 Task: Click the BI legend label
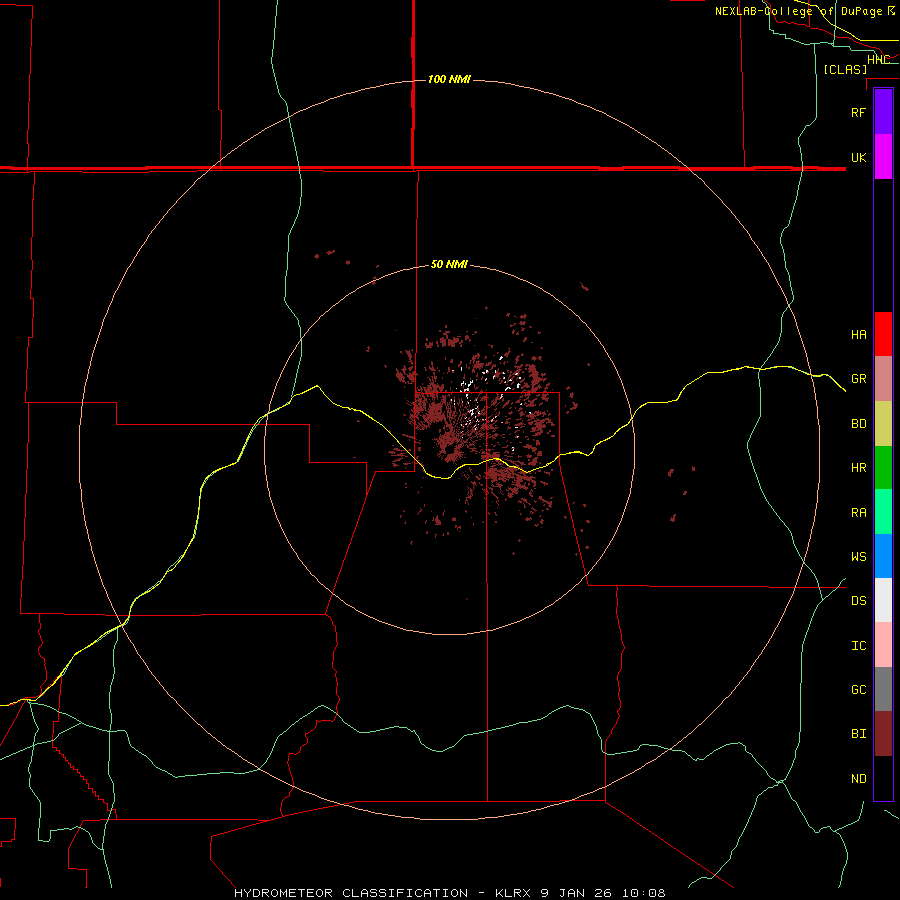tap(858, 734)
